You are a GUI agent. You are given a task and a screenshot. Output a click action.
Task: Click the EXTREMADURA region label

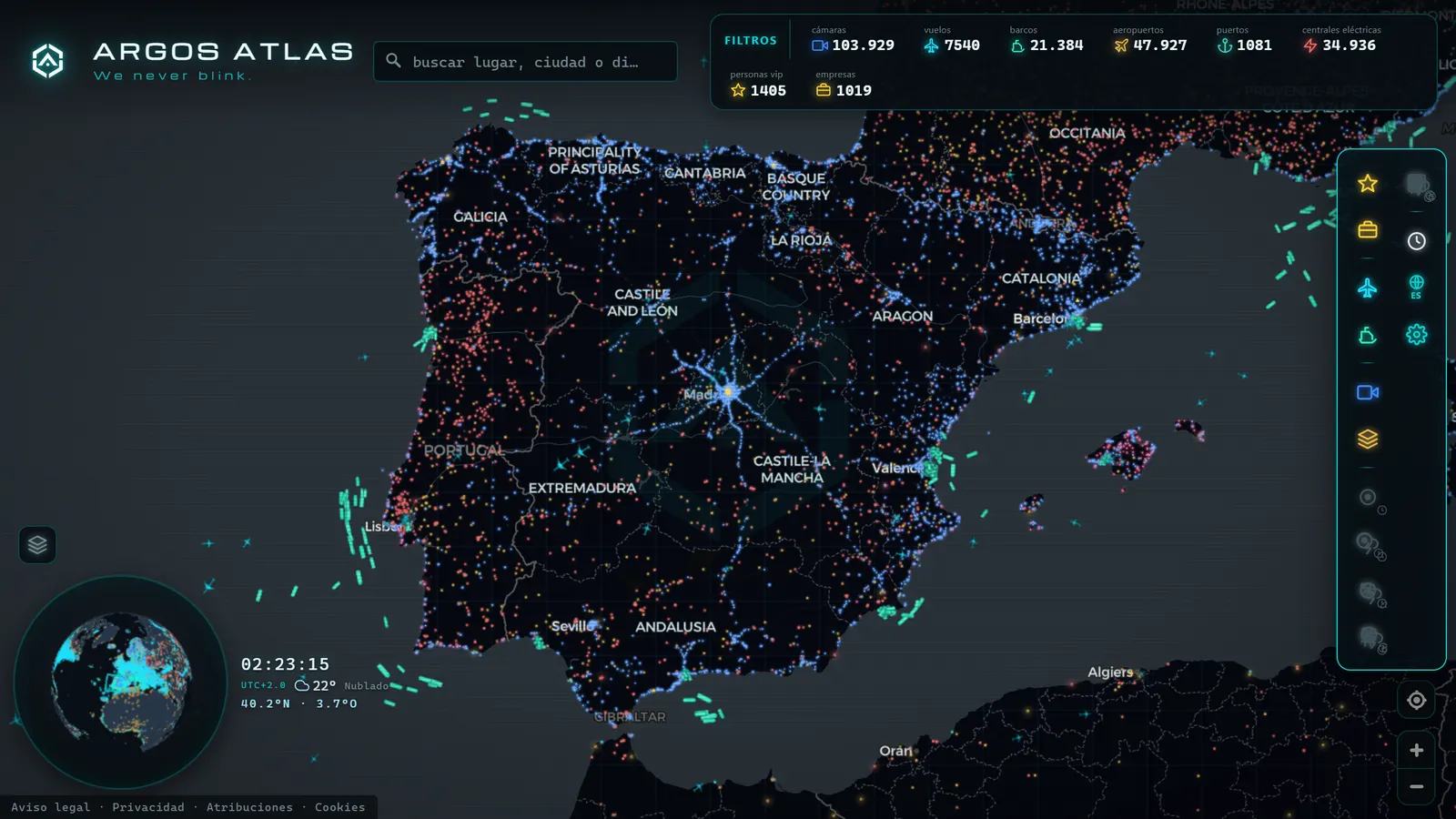(x=582, y=488)
